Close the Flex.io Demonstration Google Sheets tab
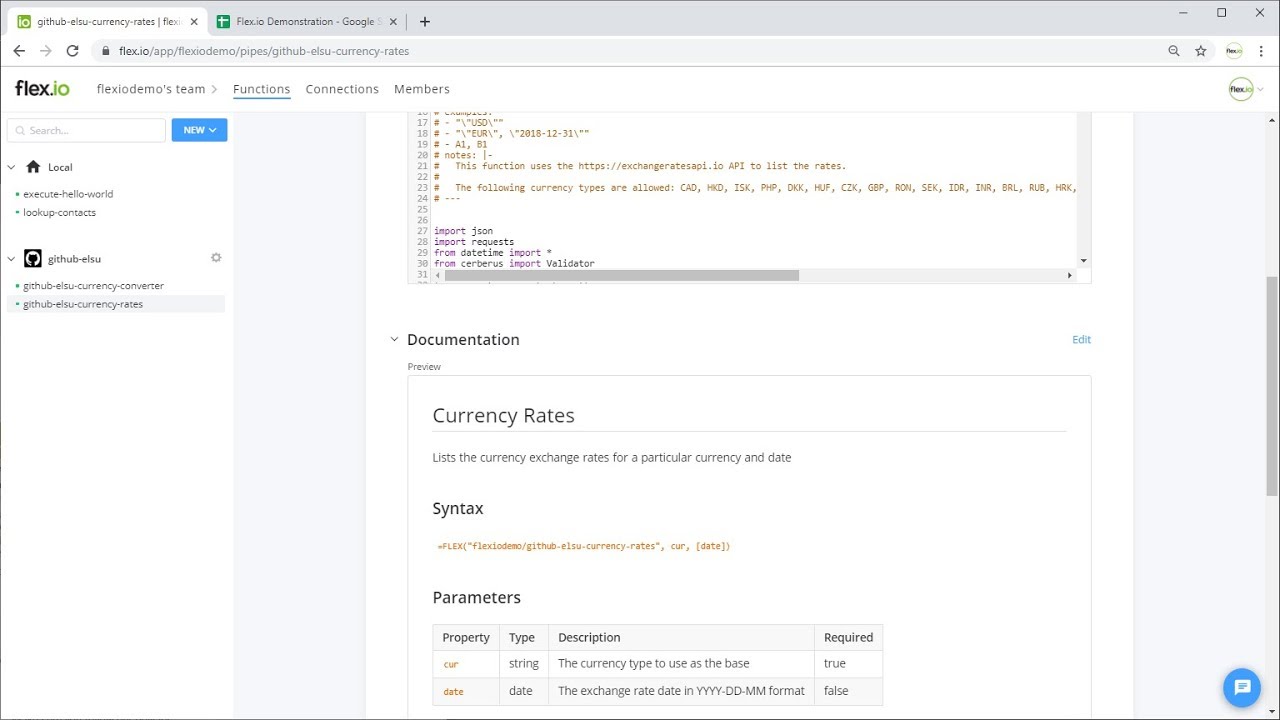 (x=393, y=21)
